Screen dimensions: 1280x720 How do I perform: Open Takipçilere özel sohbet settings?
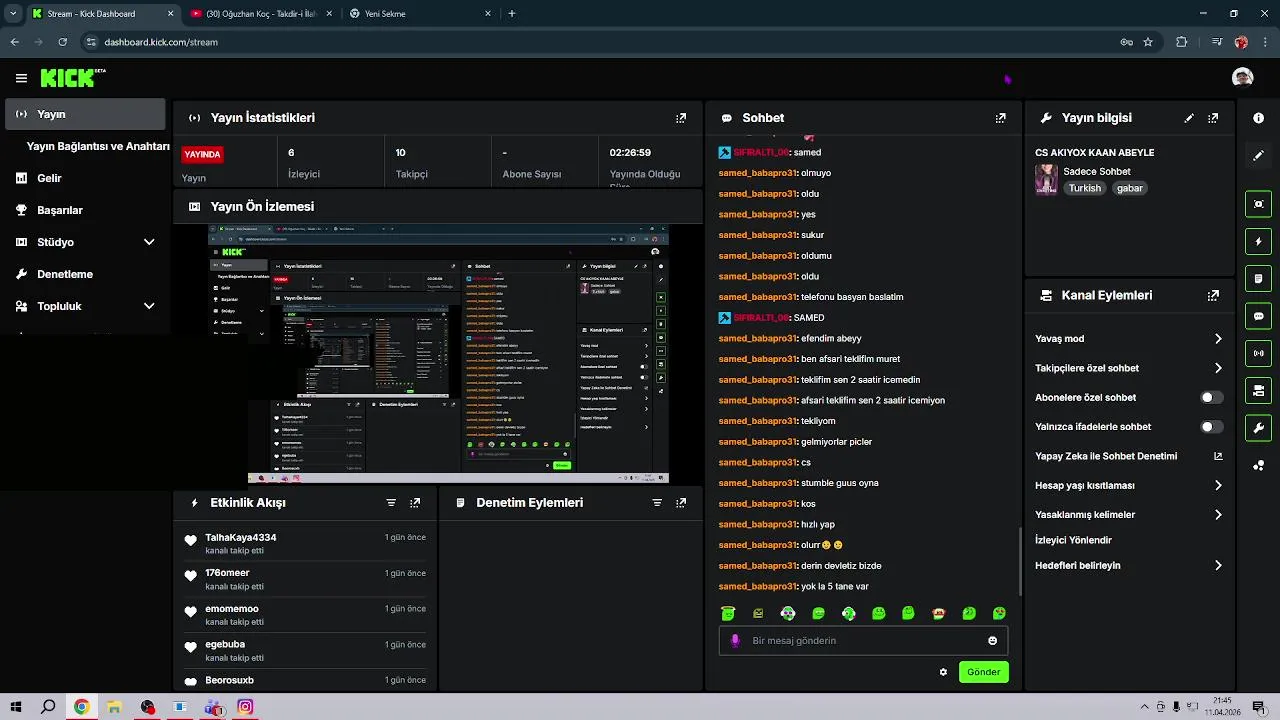click(1129, 368)
